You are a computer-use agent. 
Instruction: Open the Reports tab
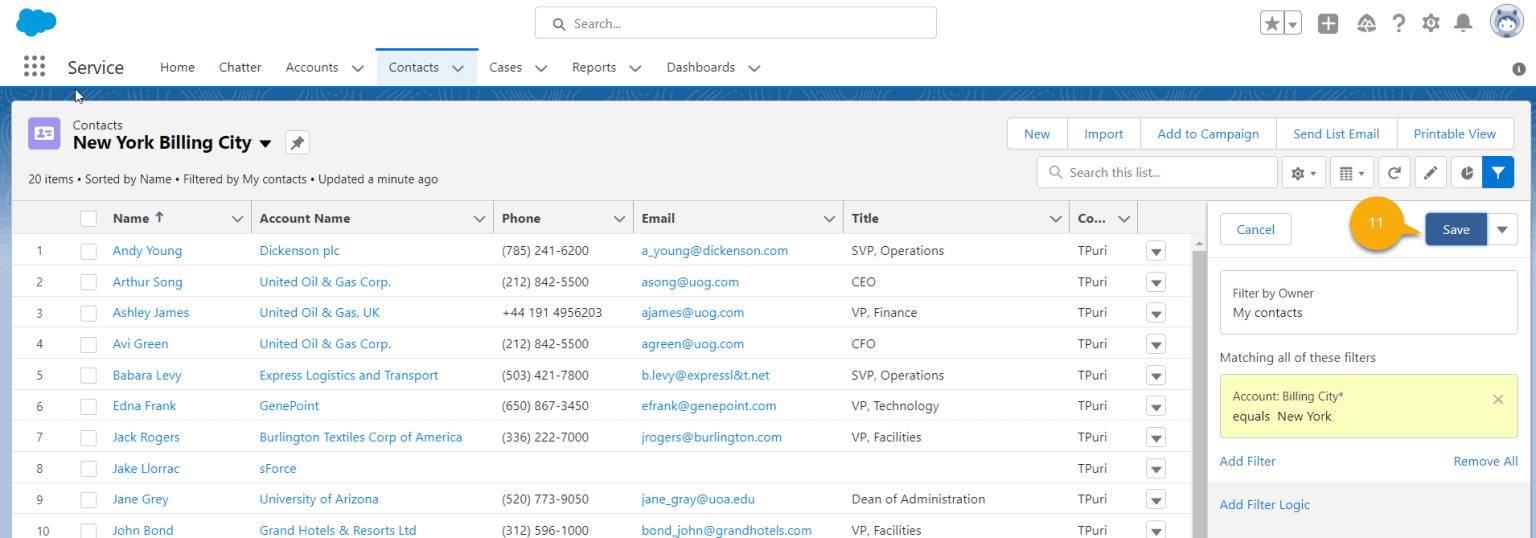point(594,68)
